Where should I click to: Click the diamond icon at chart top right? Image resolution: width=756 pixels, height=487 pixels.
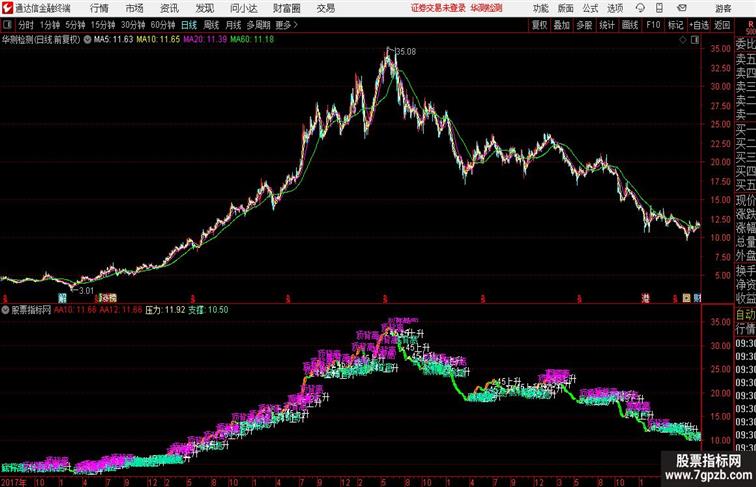(x=683, y=40)
